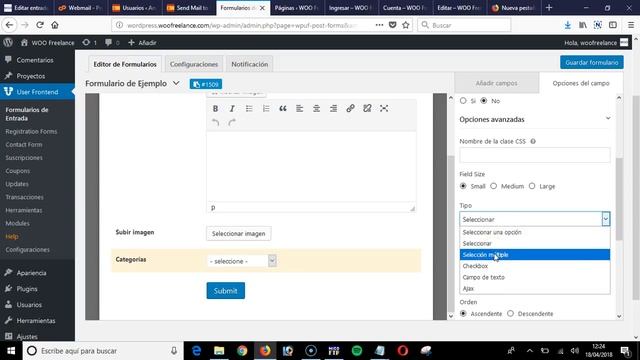This screenshot has height=360, width=640.
Task: Insert numbered list in editor
Action: click(x=266, y=109)
